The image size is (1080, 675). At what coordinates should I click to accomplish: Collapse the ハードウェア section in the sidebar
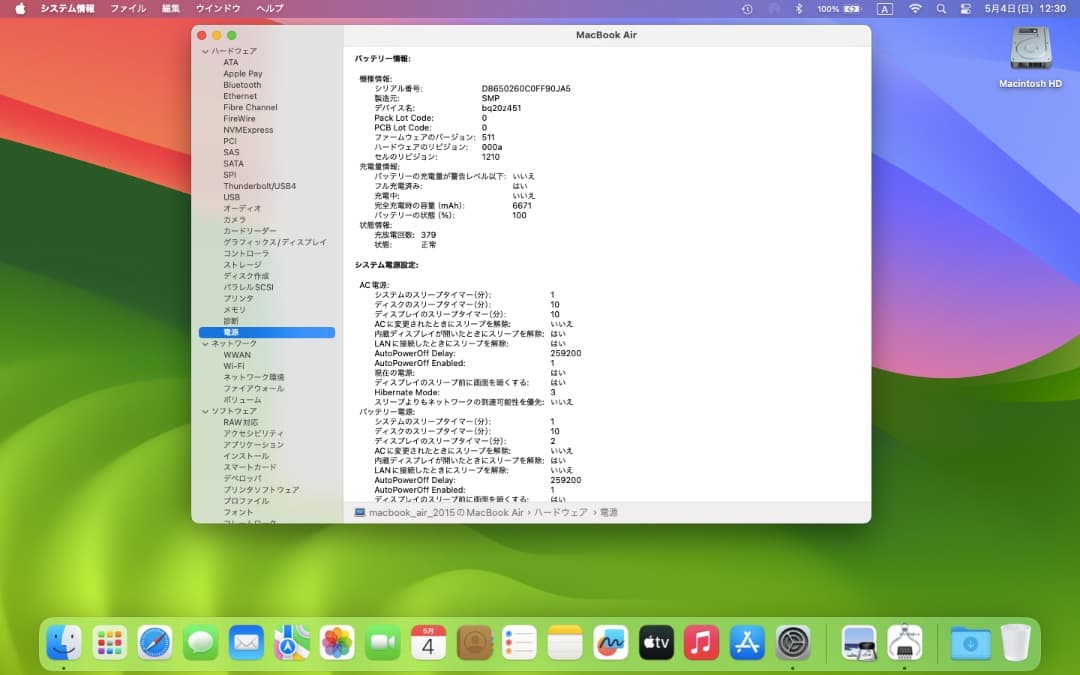[x=206, y=50]
